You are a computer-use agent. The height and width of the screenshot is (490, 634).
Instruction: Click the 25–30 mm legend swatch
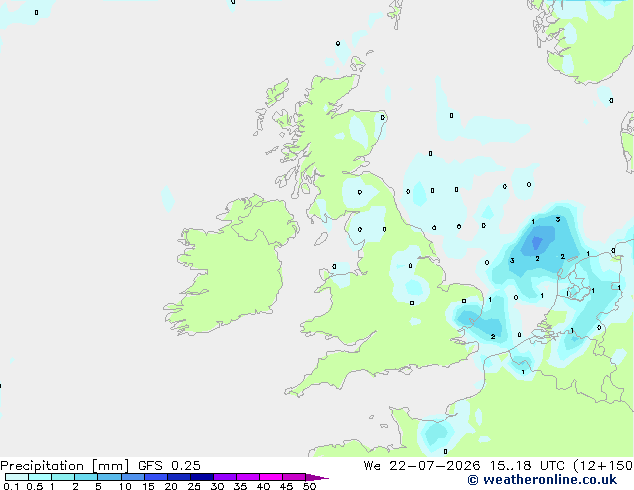[202, 477]
